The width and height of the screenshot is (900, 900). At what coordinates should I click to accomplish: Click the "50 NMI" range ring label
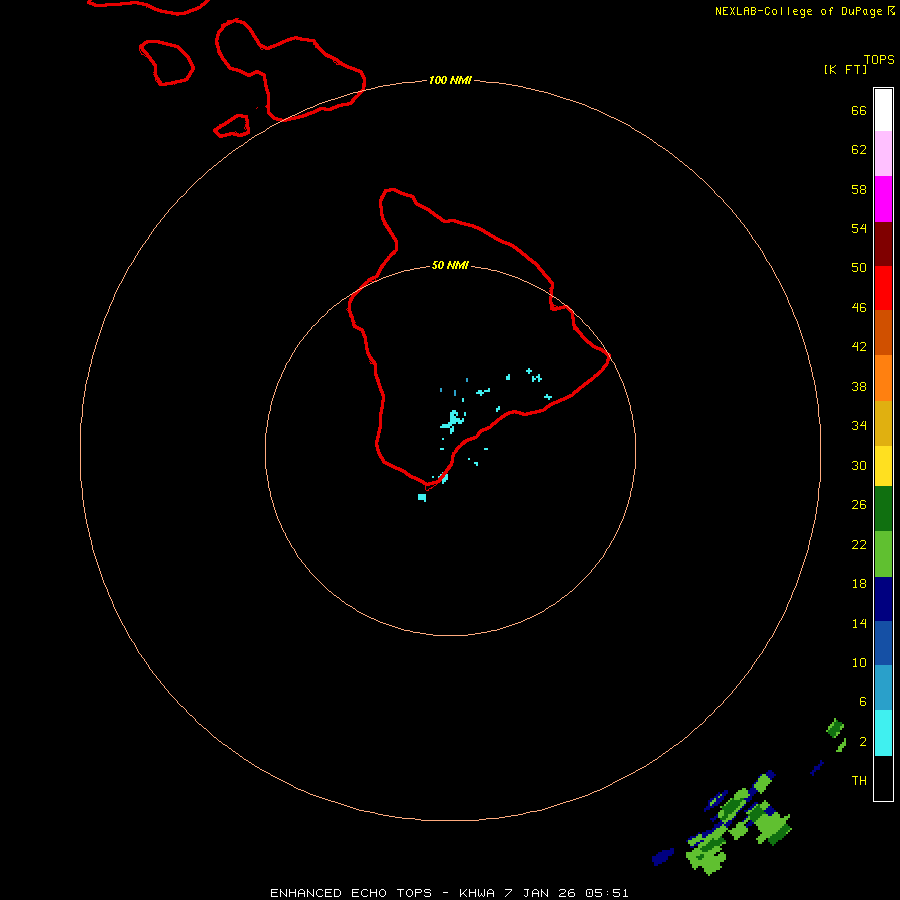coord(450,265)
